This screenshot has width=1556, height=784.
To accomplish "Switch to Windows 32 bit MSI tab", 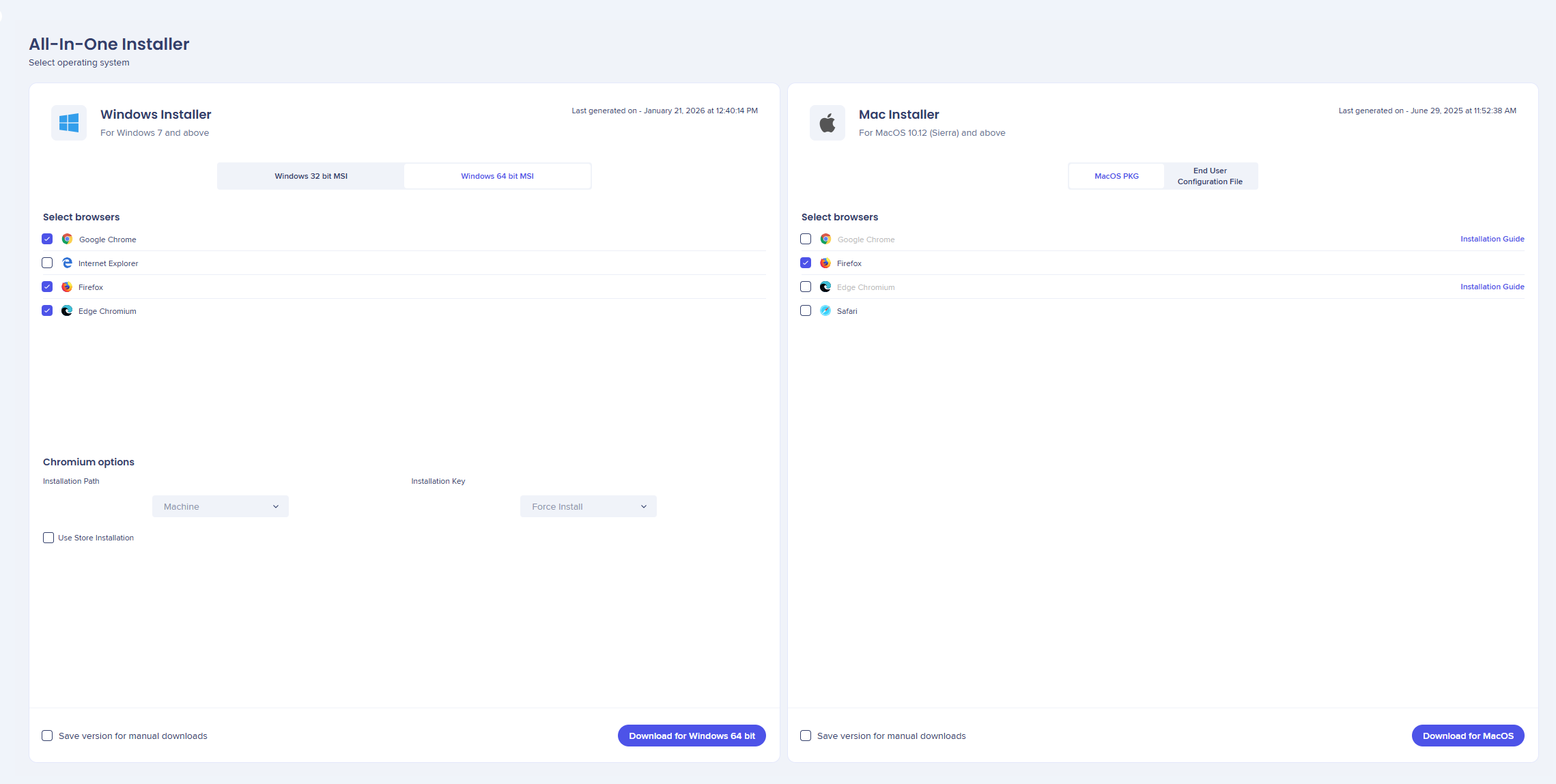I will pyautogui.click(x=311, y=176).
